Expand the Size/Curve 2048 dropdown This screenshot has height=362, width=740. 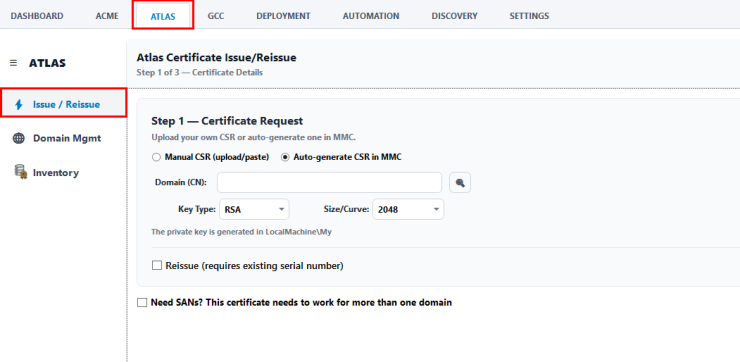[x=408, y=210]
